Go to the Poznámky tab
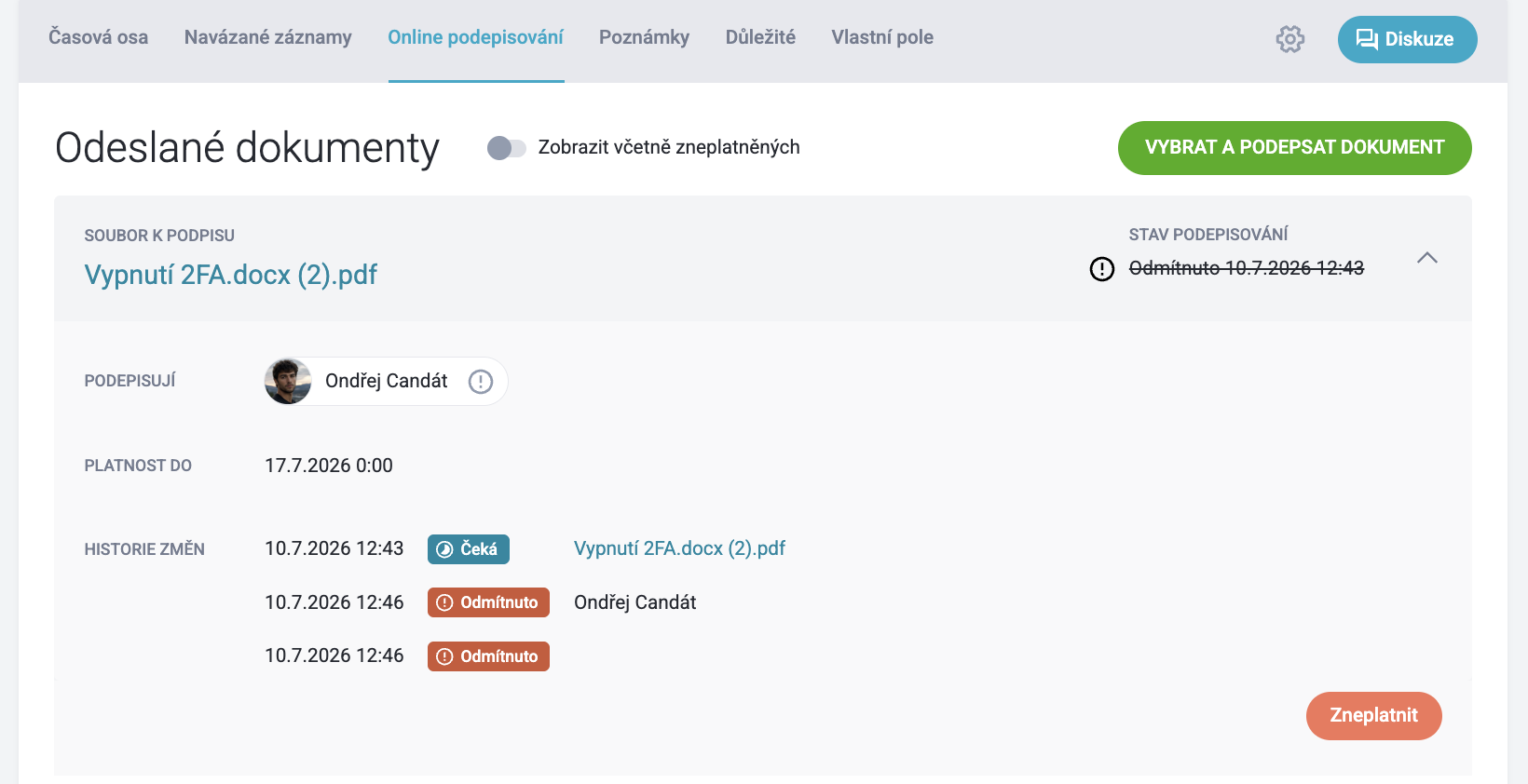The width and height of the screenshot is (1528, 784). (645, 37)
